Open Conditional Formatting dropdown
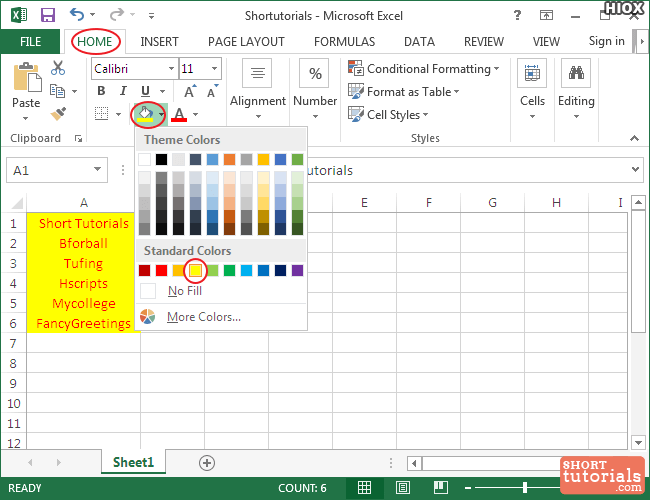 424,69
